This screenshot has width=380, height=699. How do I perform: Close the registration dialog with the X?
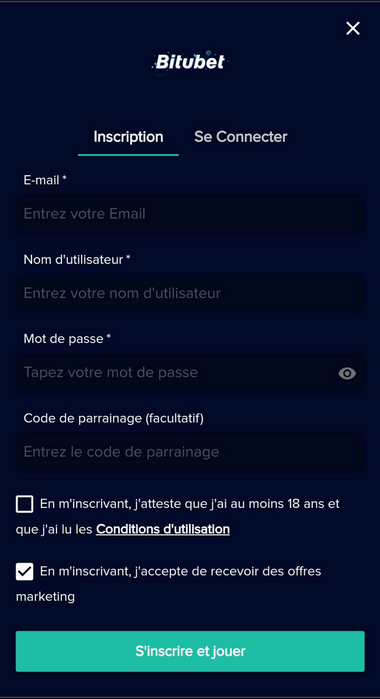353,29
